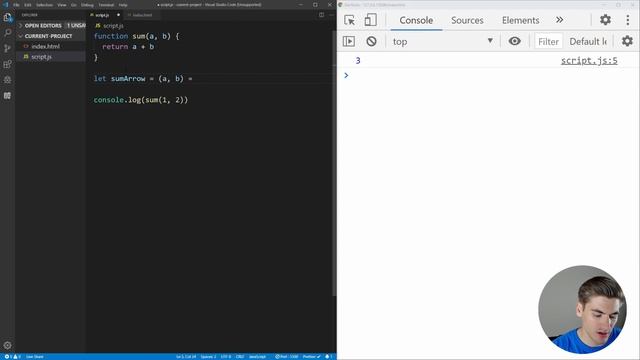Open the Explorer view in activity bar

(x=7, y=17)
